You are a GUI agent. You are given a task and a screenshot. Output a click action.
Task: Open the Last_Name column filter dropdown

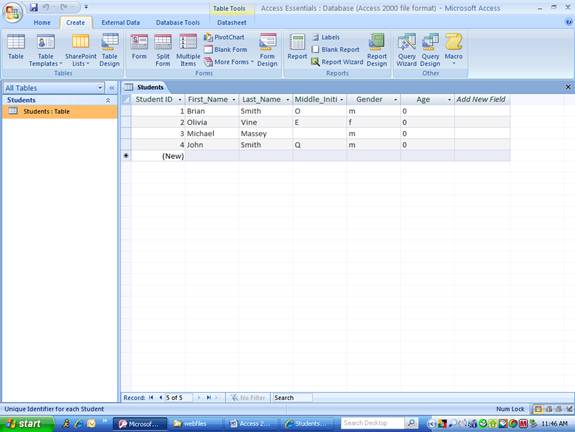288,100
